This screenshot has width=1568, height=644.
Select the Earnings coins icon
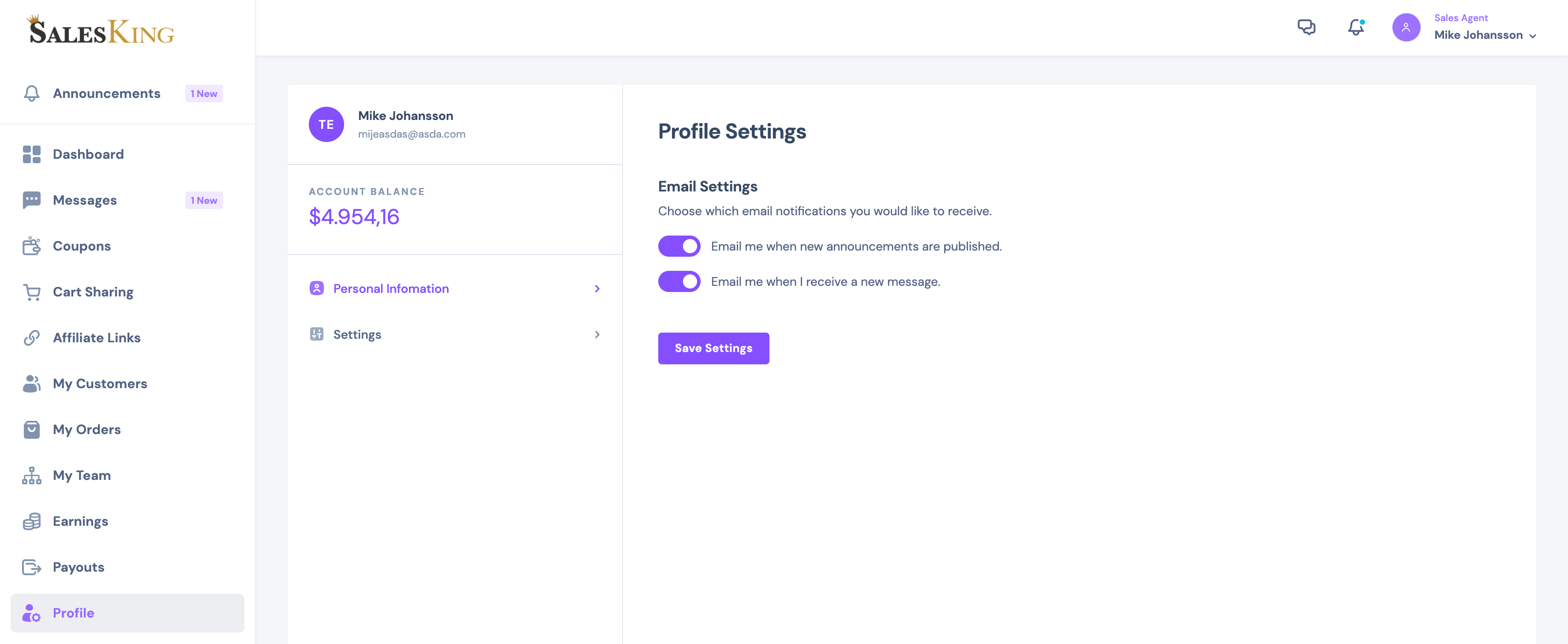tap(31, 521)
